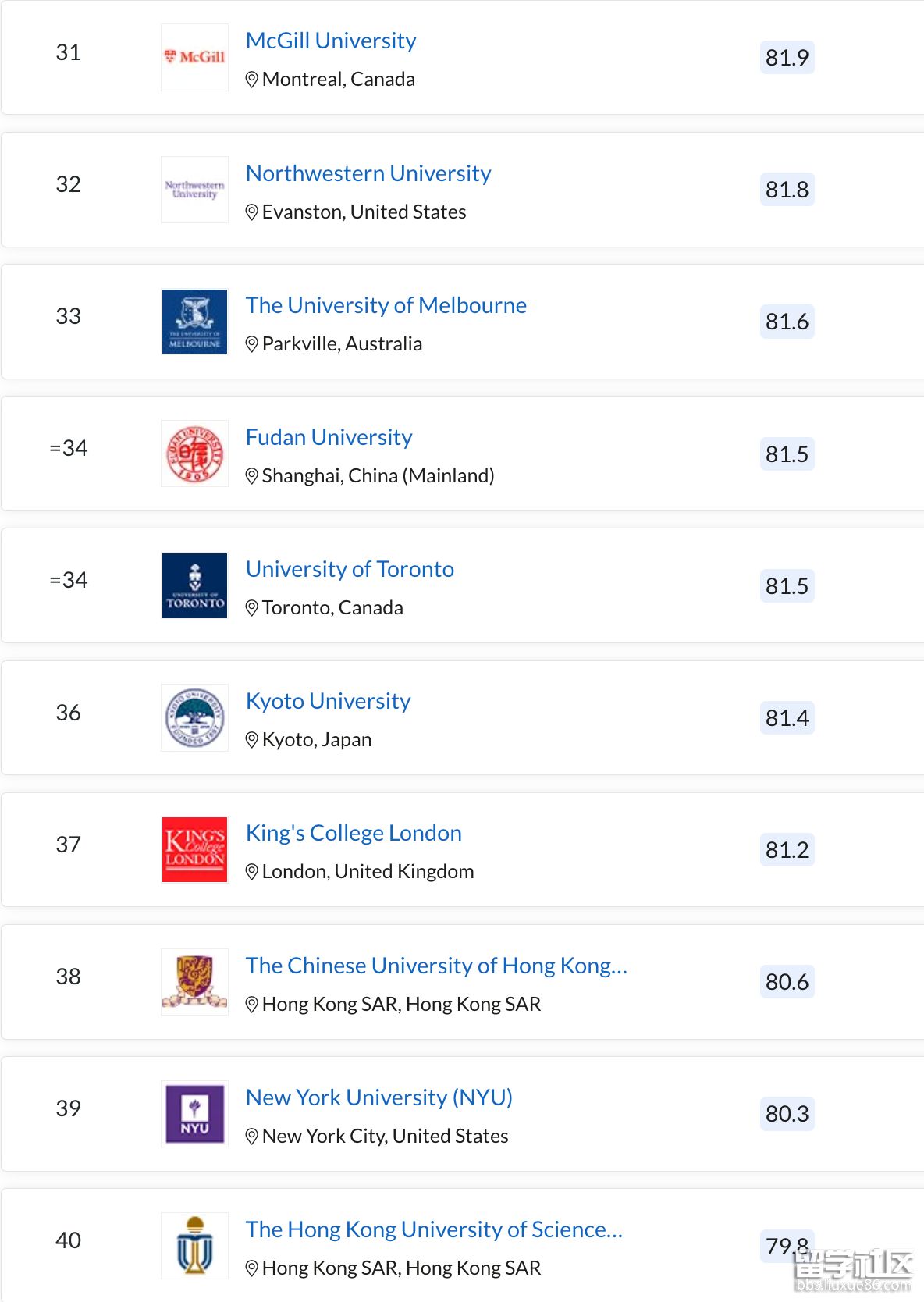This screenshot has height=1302, width=924.
Task: Click the Kyoto University emblem
Action: (194, 717)
